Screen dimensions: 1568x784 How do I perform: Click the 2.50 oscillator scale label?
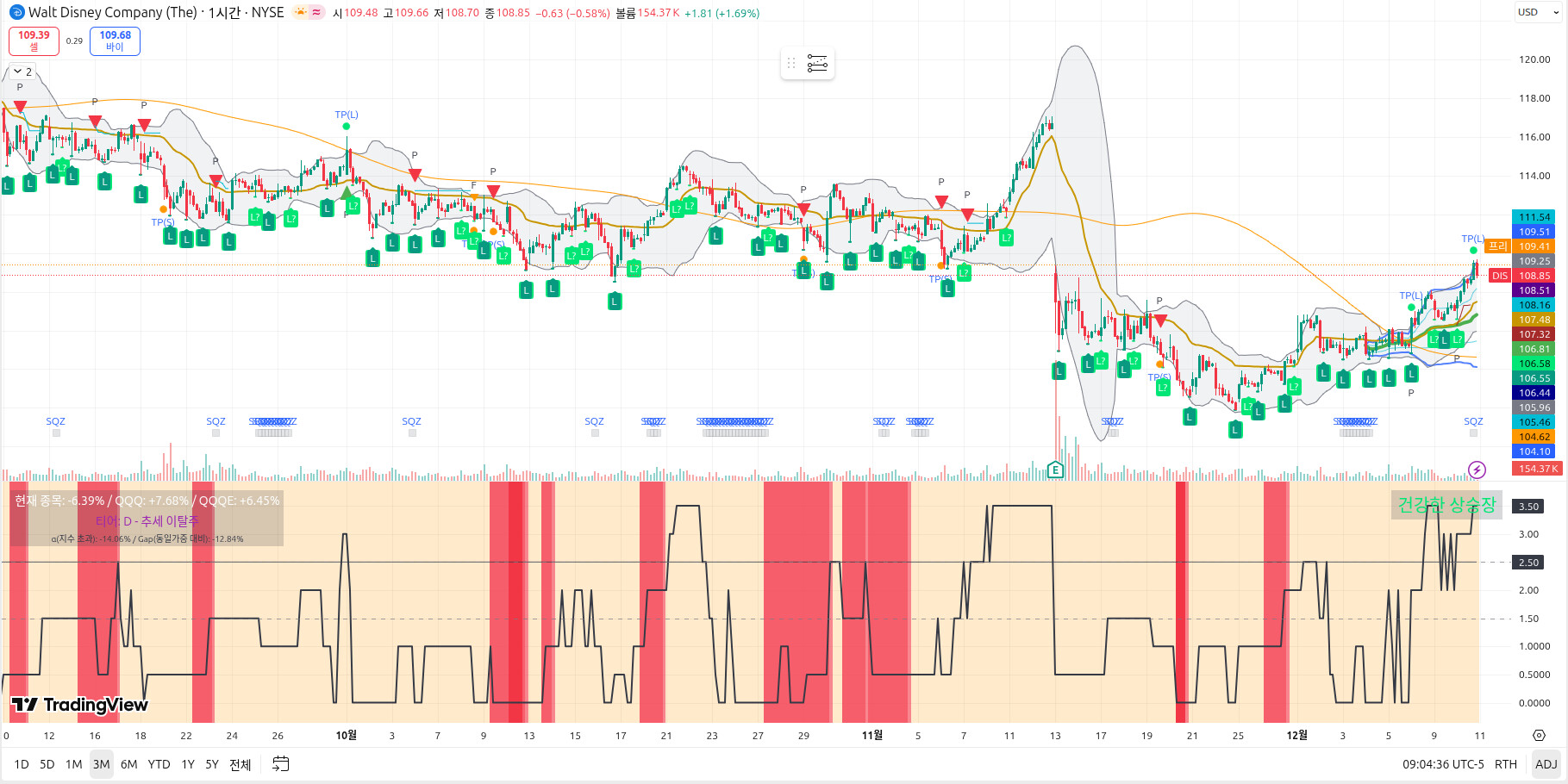coord(1529,563)
